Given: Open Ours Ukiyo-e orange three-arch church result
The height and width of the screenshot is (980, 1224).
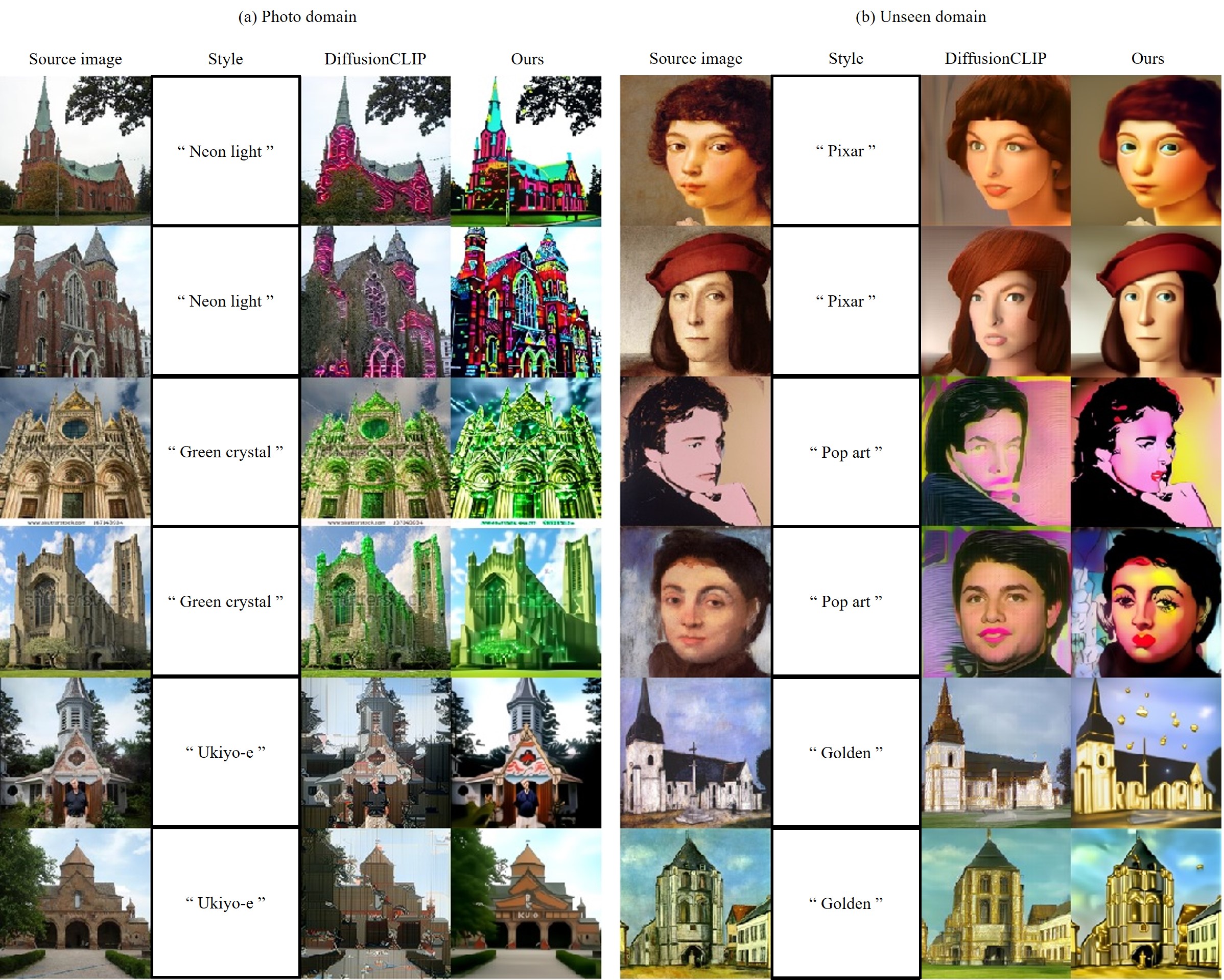Looking at the screenshot, I should coord(526,903).
